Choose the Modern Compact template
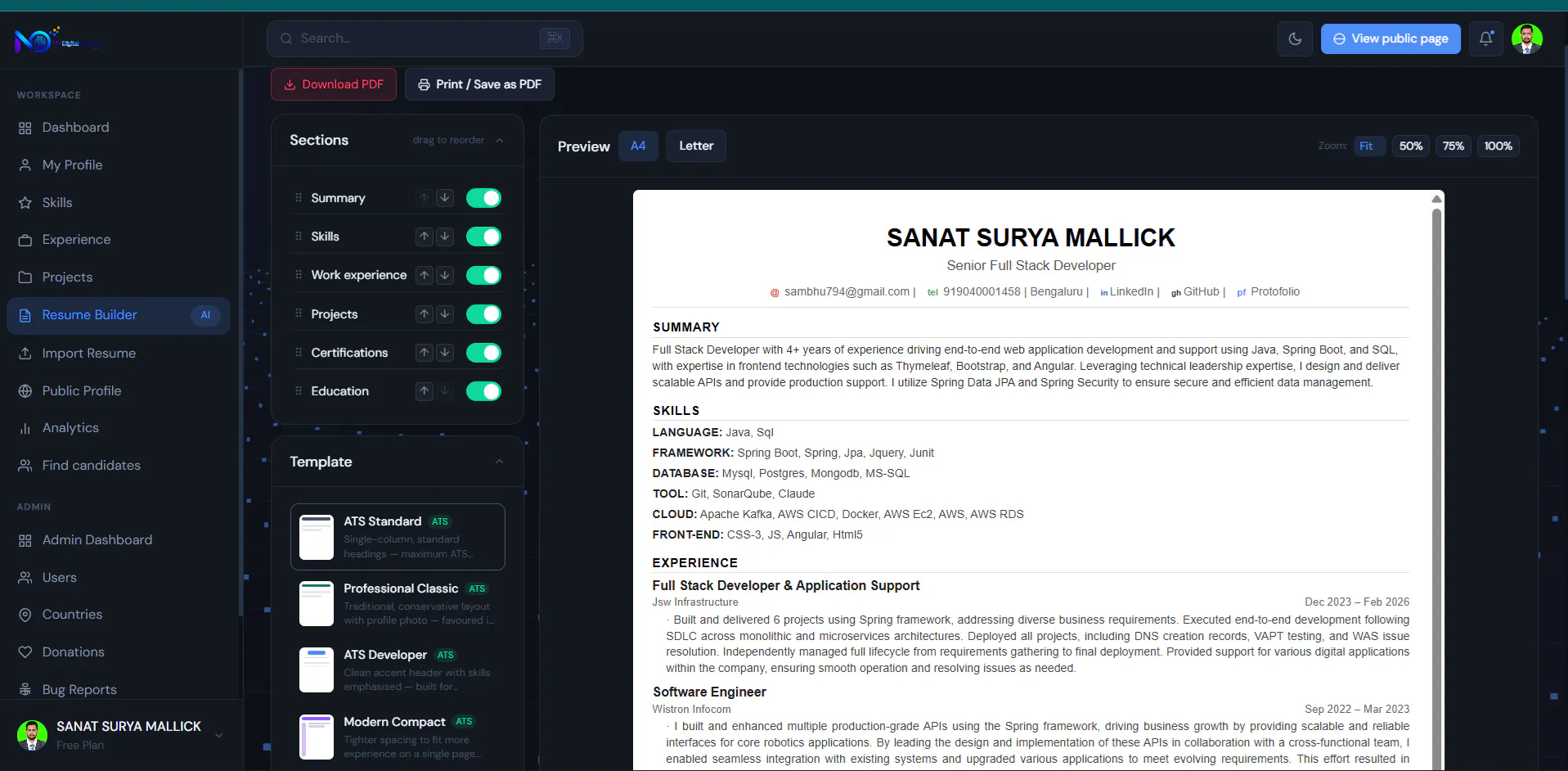 tap(398, 737)
